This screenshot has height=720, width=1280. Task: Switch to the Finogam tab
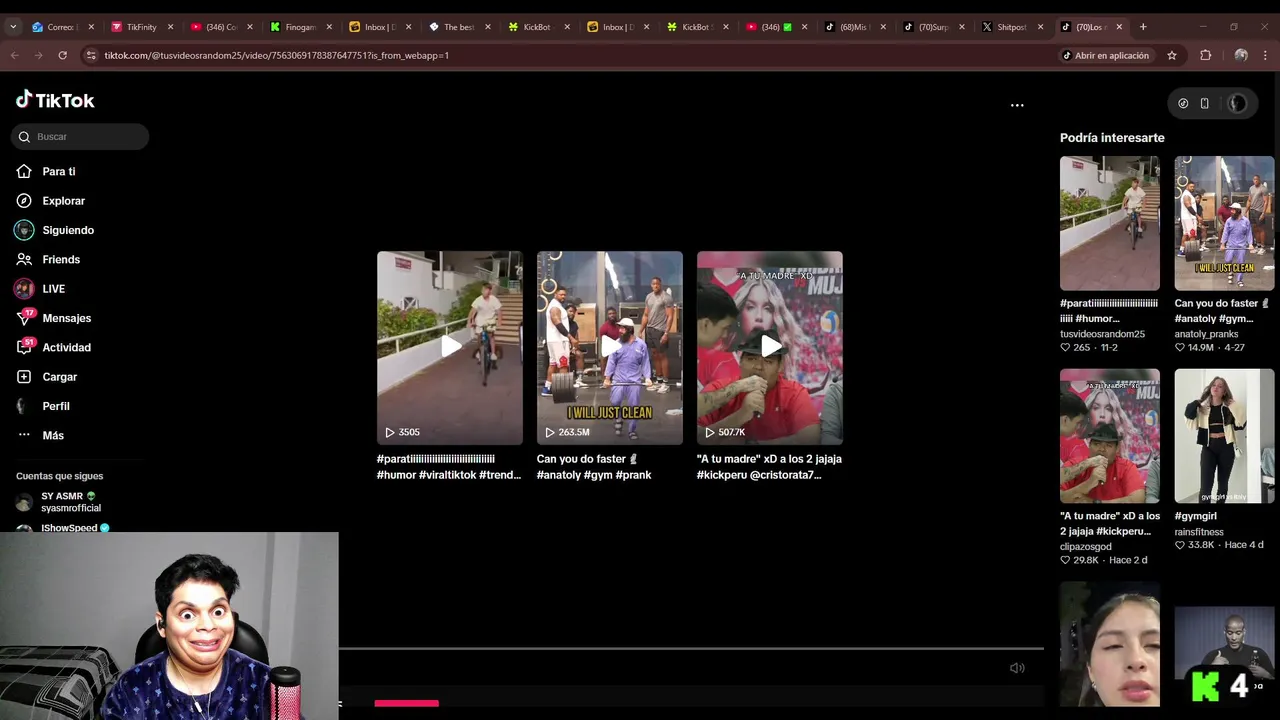point(299,27)
